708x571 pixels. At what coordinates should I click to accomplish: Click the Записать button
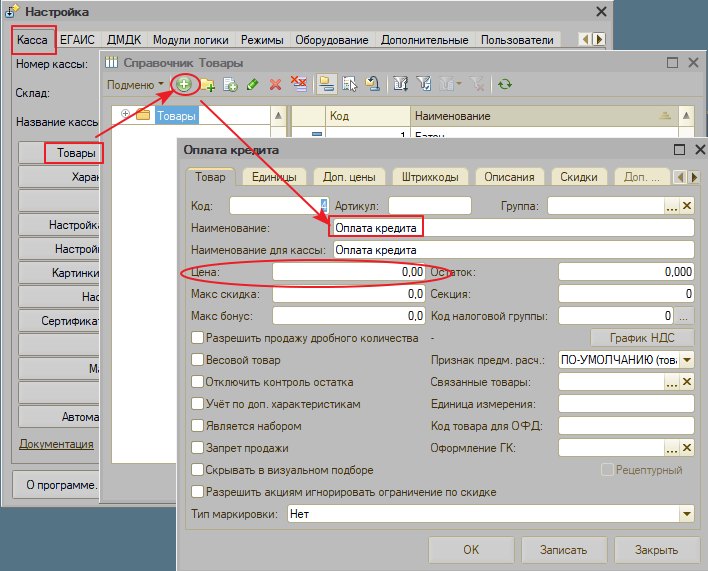[564, 550]
